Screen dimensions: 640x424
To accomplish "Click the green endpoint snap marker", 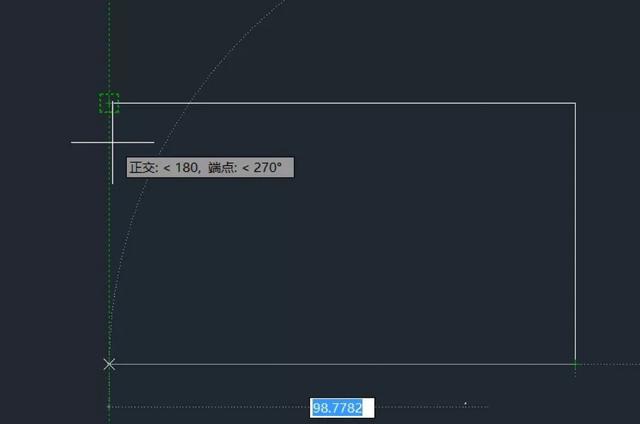I will pyautogui.click(x=109, y=103).
